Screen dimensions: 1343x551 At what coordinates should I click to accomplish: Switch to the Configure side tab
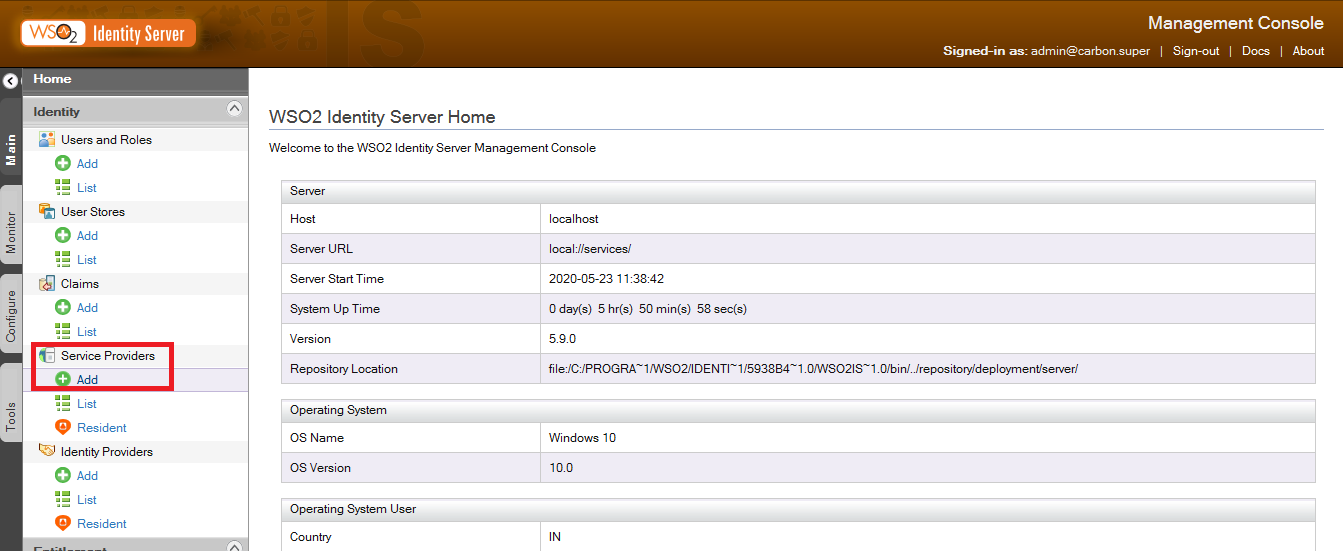pos(11,316)
